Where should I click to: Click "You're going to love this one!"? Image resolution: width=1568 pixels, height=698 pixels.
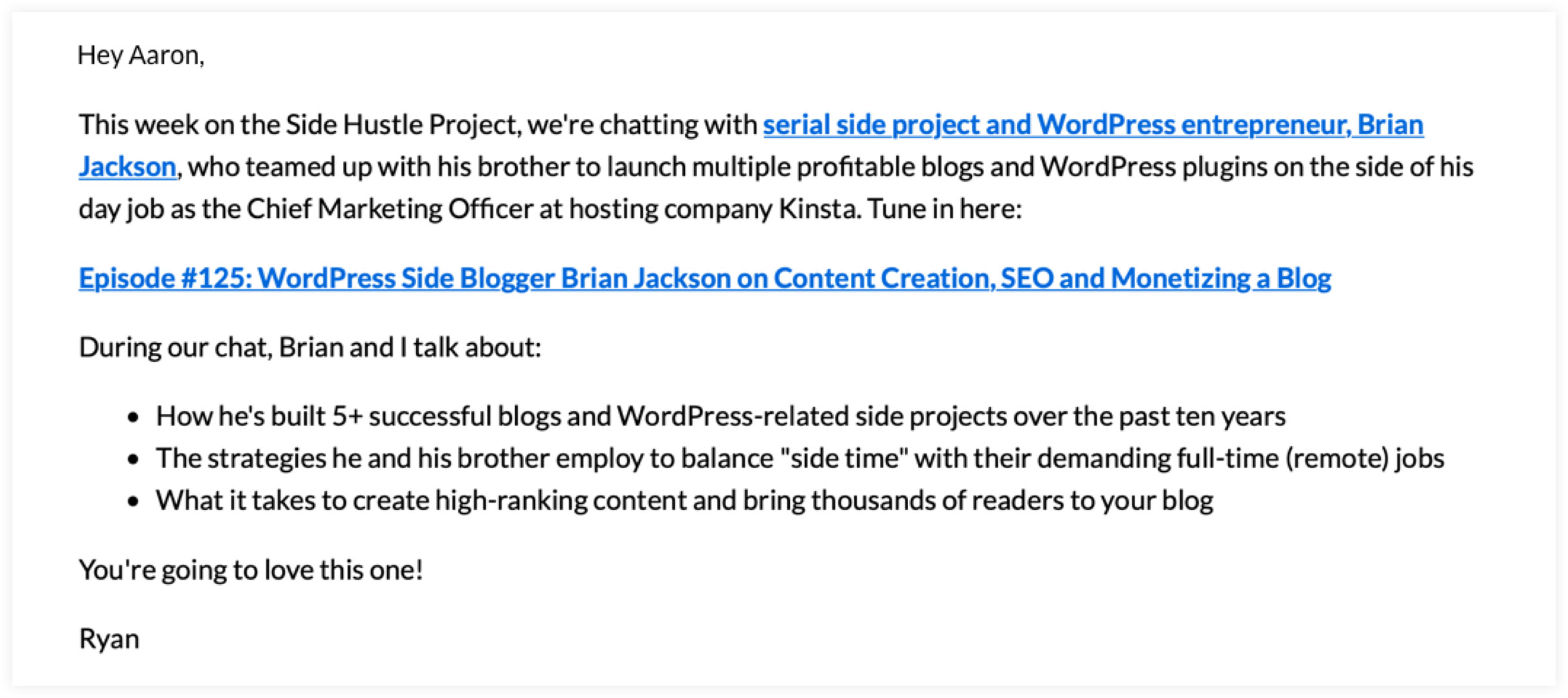point(251,570)
